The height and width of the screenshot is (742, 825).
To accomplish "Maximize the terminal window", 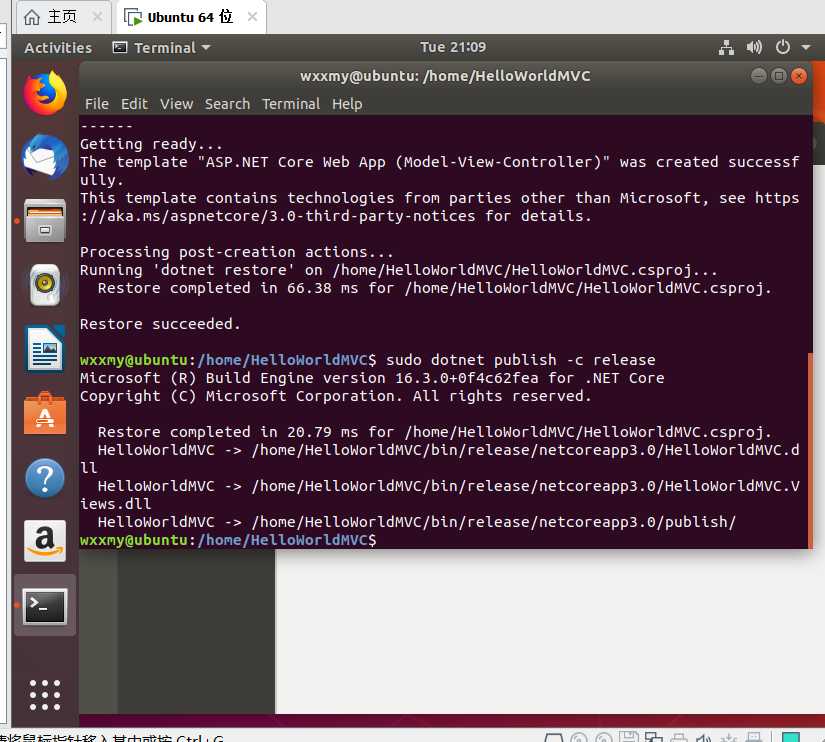I will click(x=779, y=76).
